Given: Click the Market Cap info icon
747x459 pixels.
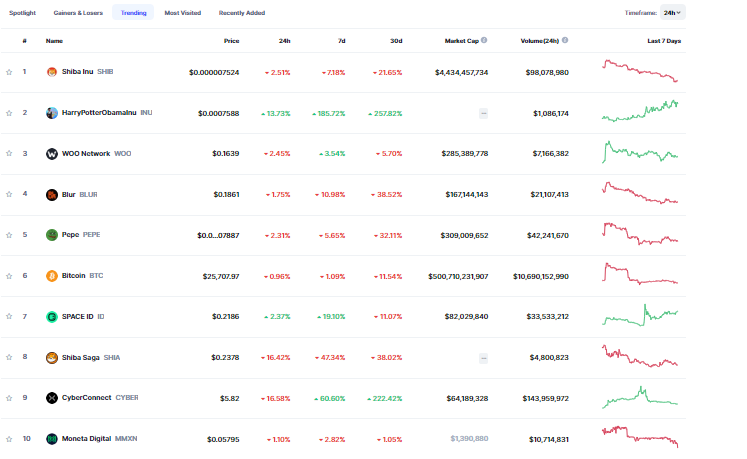Looking at the screenshot, I should point(484,41).
